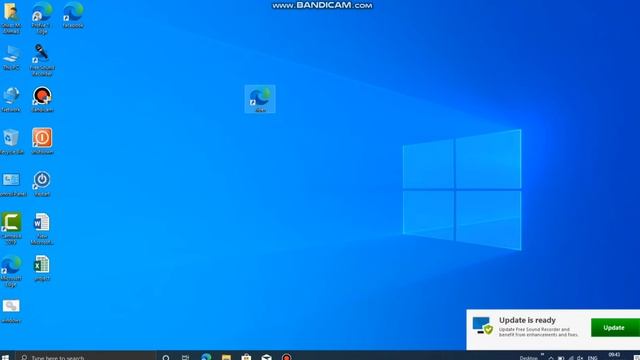Open the Facebook Edge shortcut on desktop
640x360 pixels.
73,15
